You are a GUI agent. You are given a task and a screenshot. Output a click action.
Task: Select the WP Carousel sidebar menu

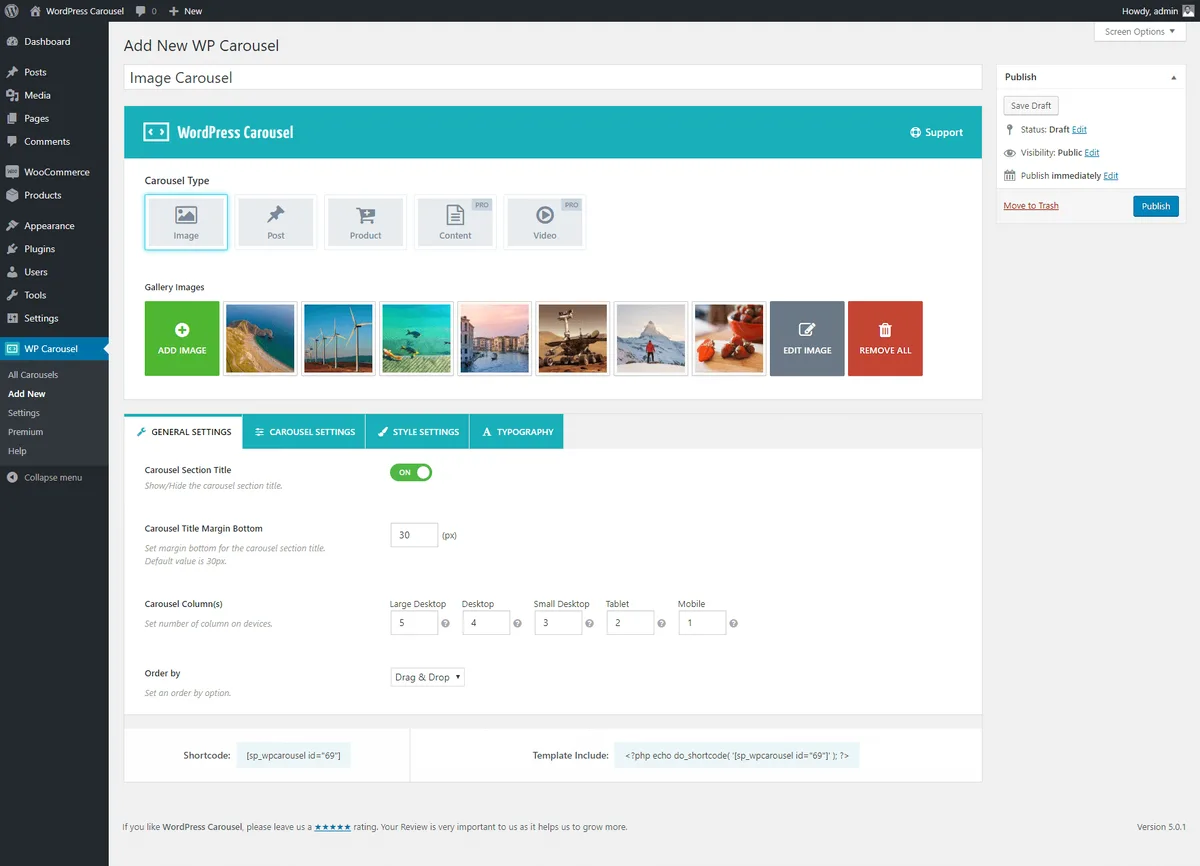click(54, 349)
